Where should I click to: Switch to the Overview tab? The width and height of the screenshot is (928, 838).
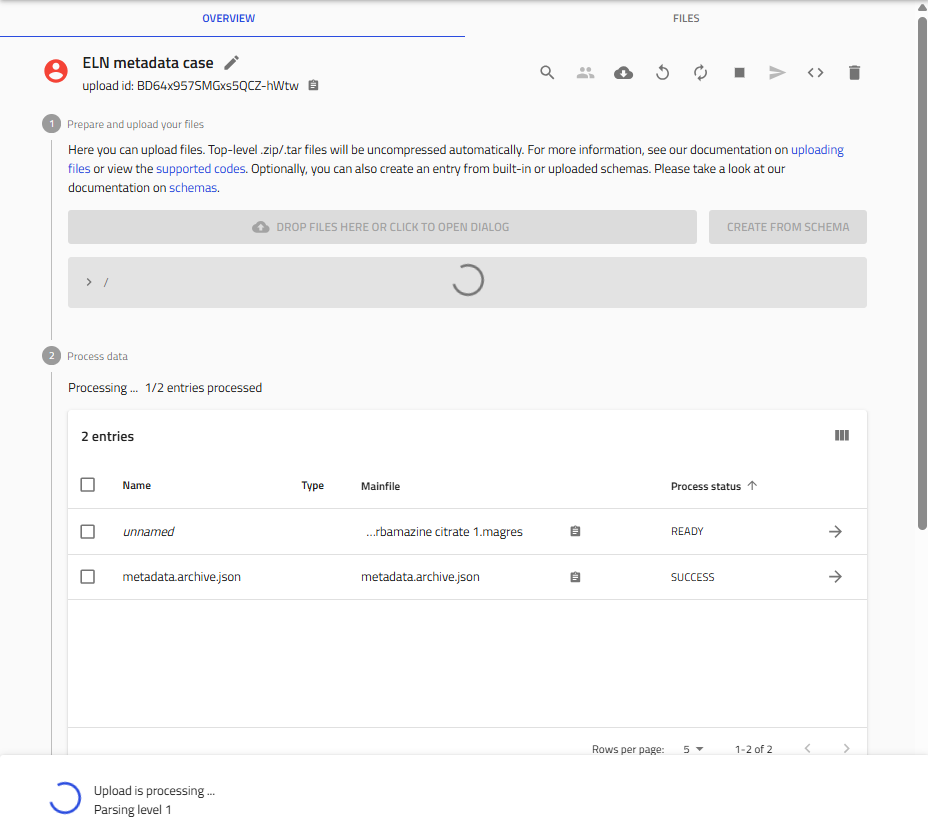pos(228,18)
